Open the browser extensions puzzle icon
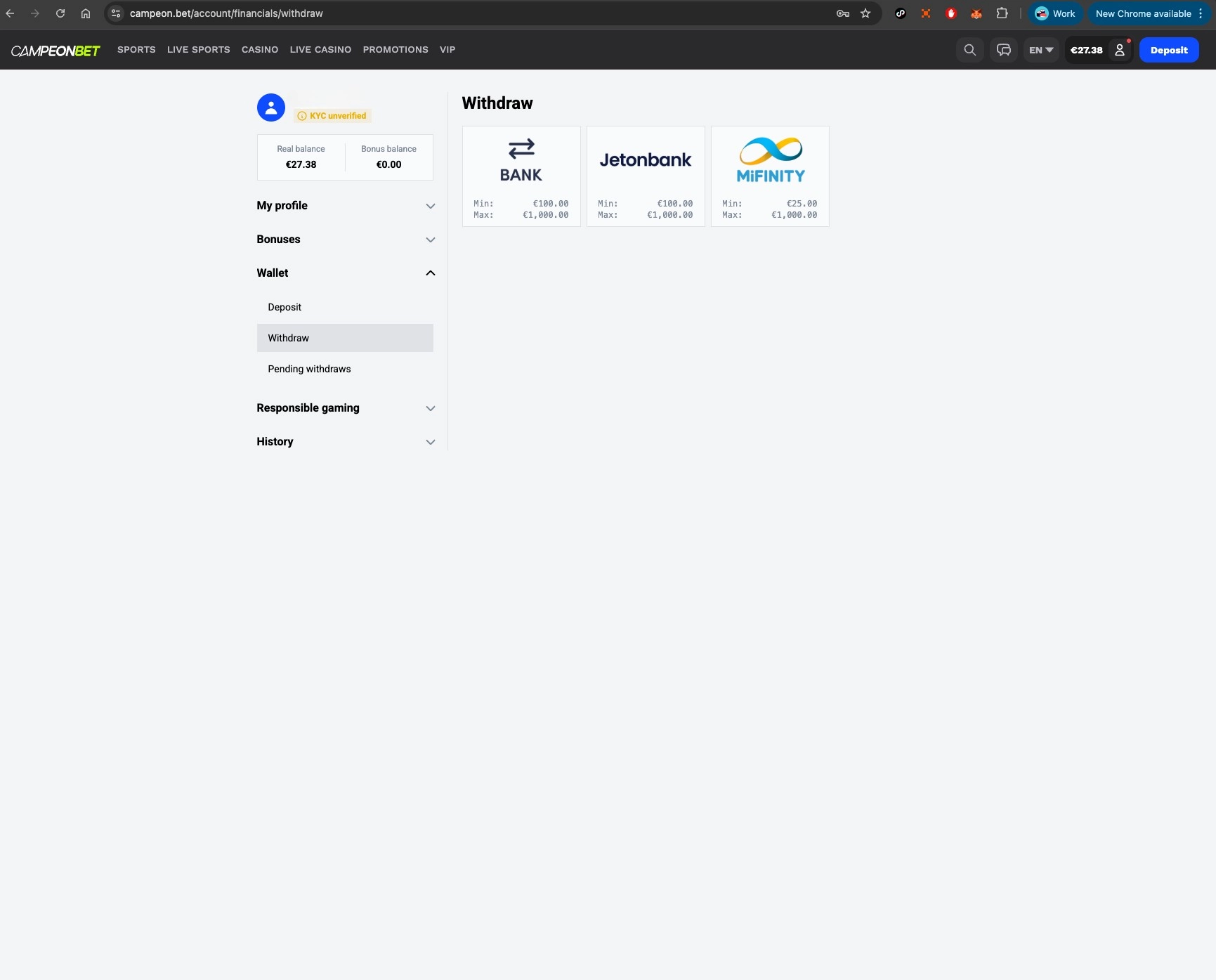The image size is (1216, 980). tap(1002, 13)
